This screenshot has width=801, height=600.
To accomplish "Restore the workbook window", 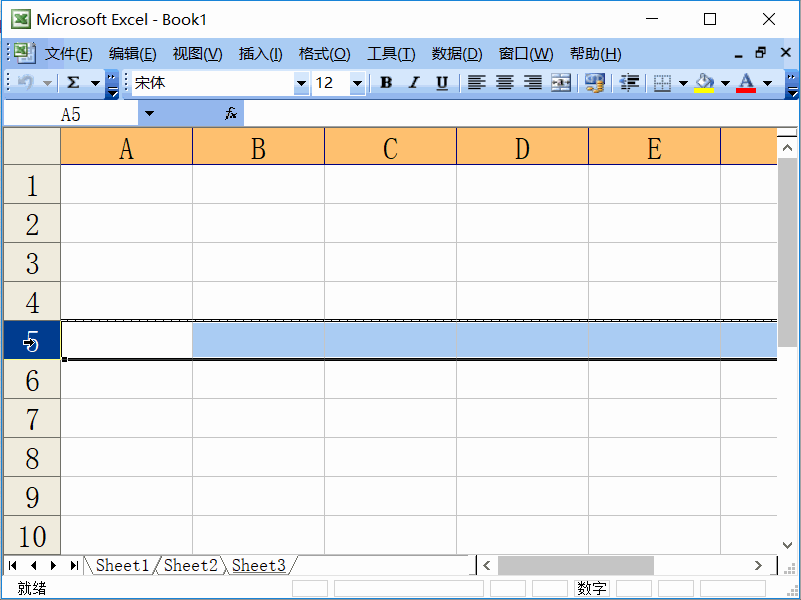I will click(761, 53).
